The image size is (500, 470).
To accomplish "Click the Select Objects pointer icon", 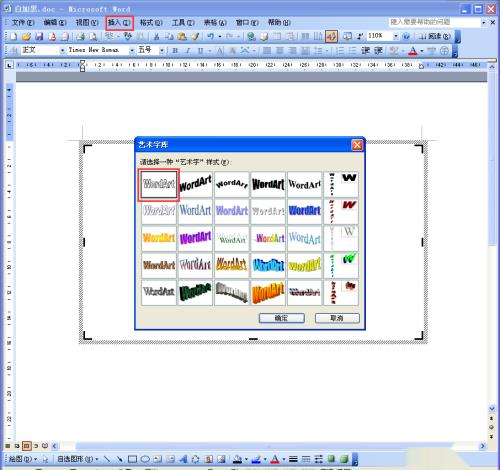I will [45, 459].
